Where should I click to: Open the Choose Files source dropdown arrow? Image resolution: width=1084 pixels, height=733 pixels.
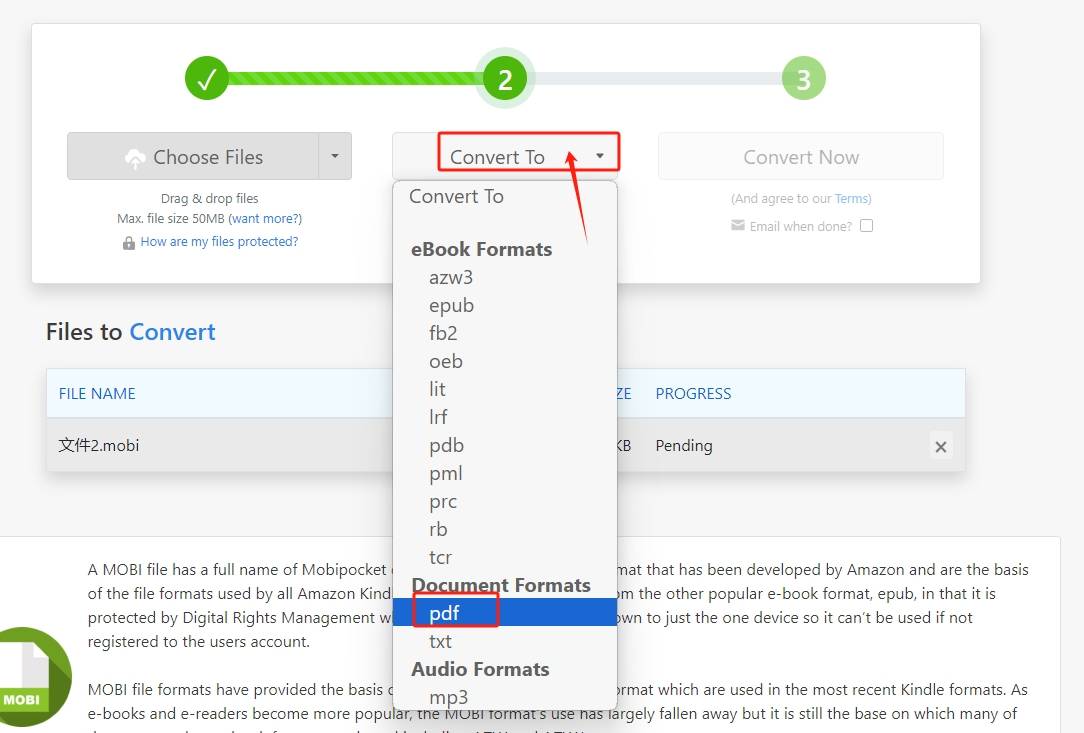click(335, 157)
